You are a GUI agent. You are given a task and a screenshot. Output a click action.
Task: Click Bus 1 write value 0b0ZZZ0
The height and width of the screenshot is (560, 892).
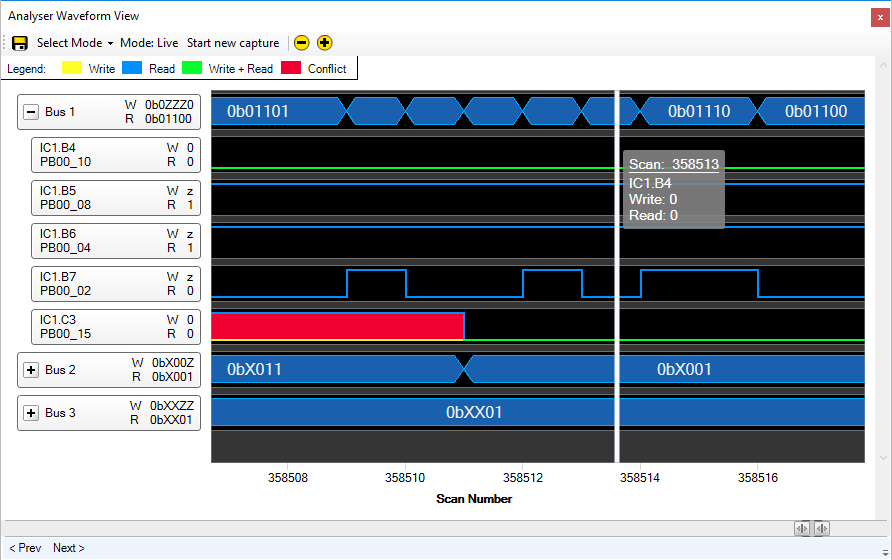[x=169, y=105]
